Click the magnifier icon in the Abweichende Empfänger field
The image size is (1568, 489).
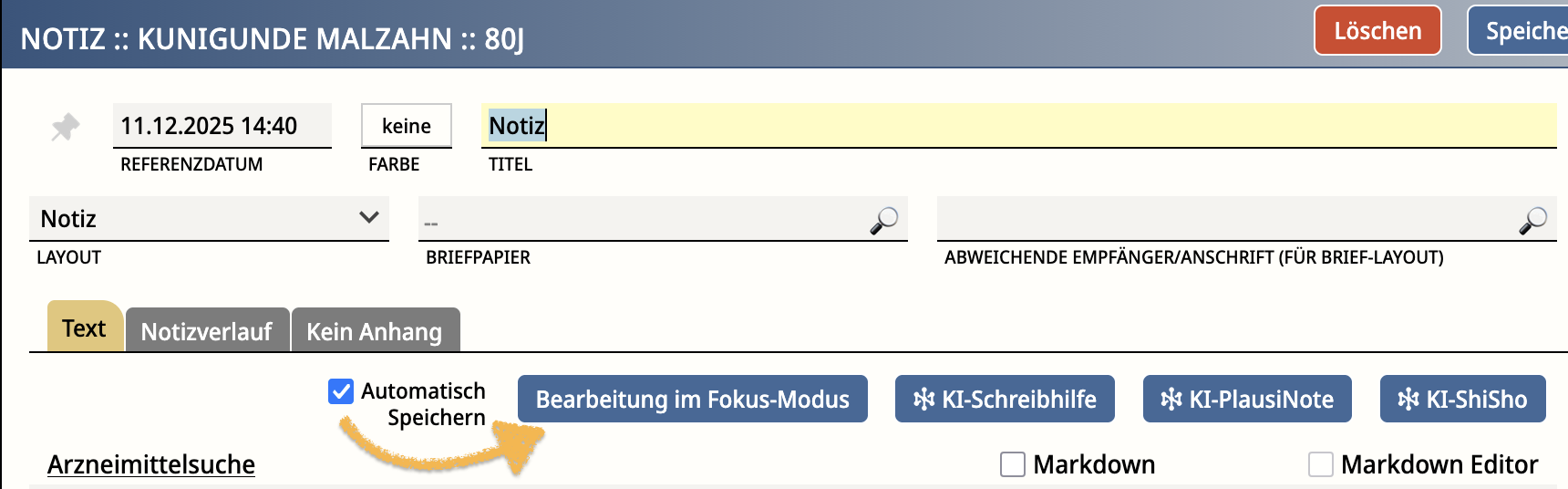coord(1532,220)
